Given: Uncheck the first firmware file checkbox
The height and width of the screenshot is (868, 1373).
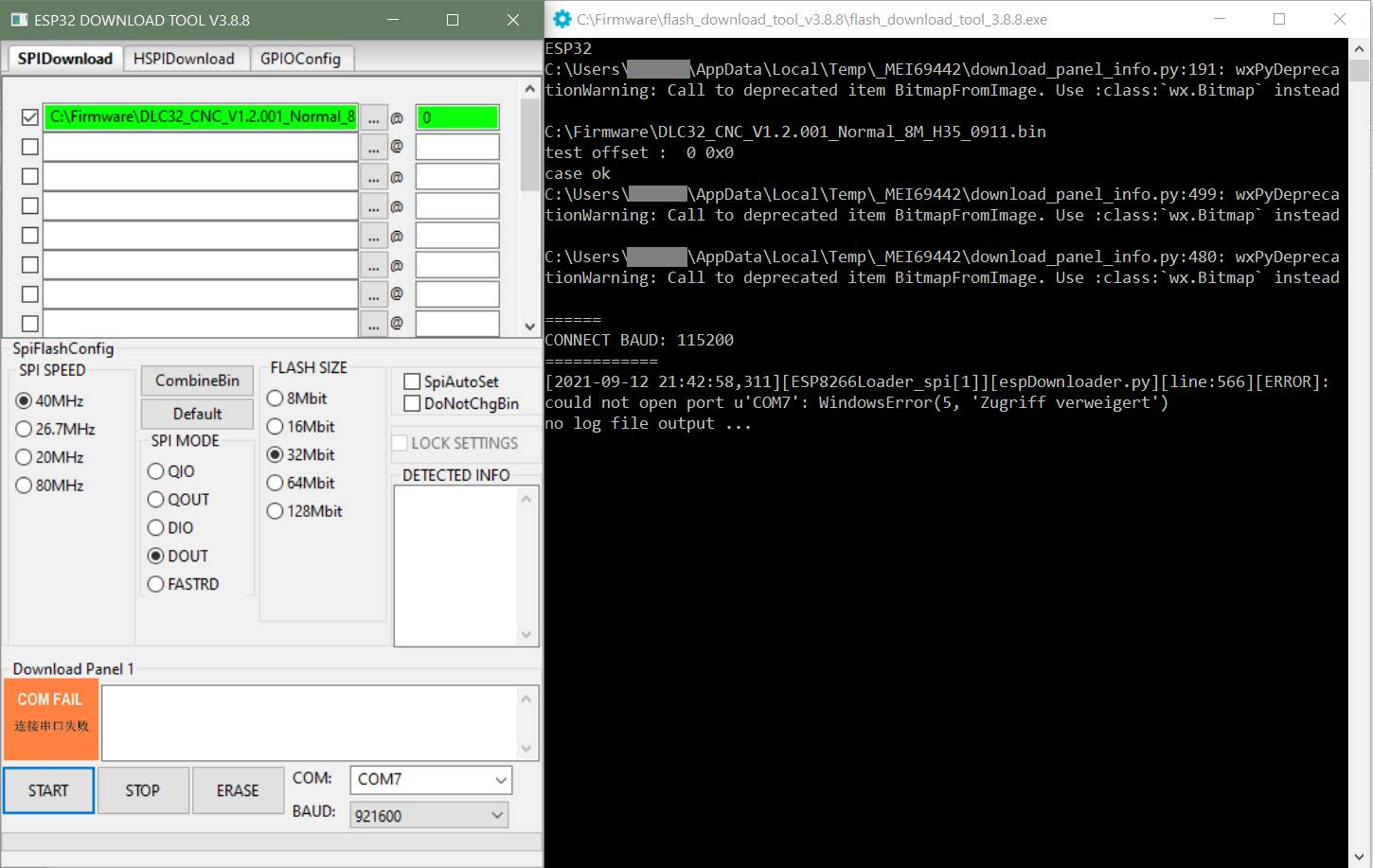Looking at the screenshot, I should [30, 117].
